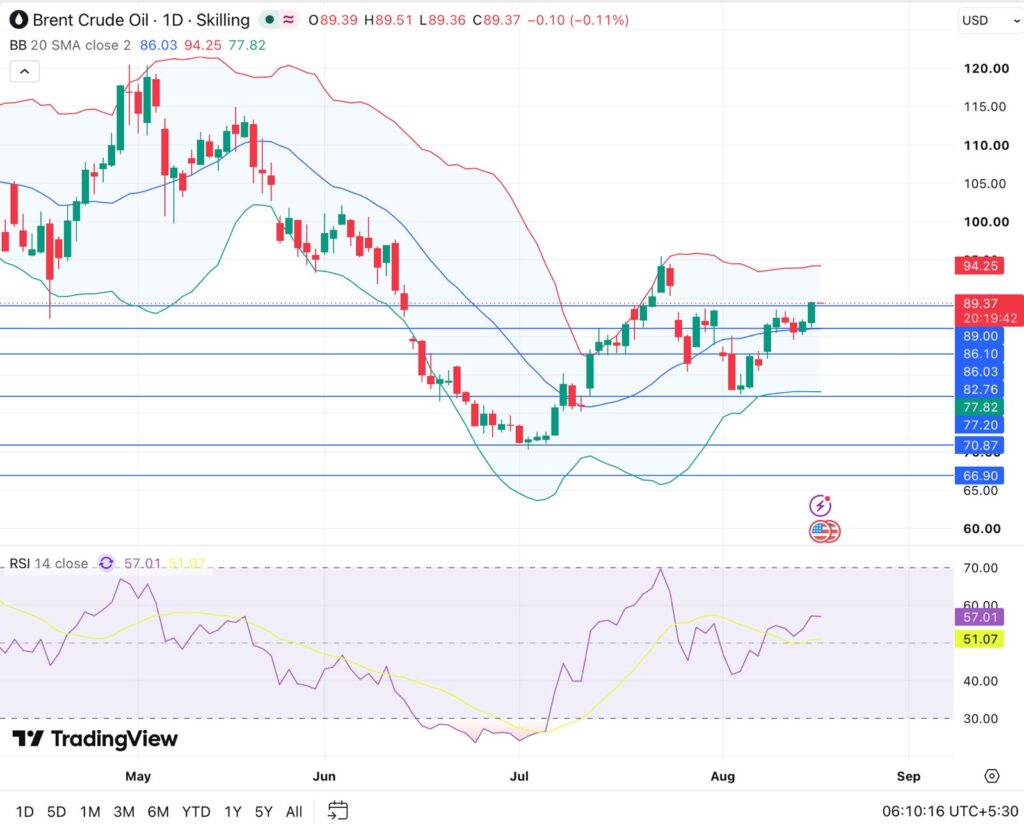The height and width of the screenshot is (831, 1024).
Task: Click the Brent Crude Oil symbol logo
Action: click(x=19, y=20)
